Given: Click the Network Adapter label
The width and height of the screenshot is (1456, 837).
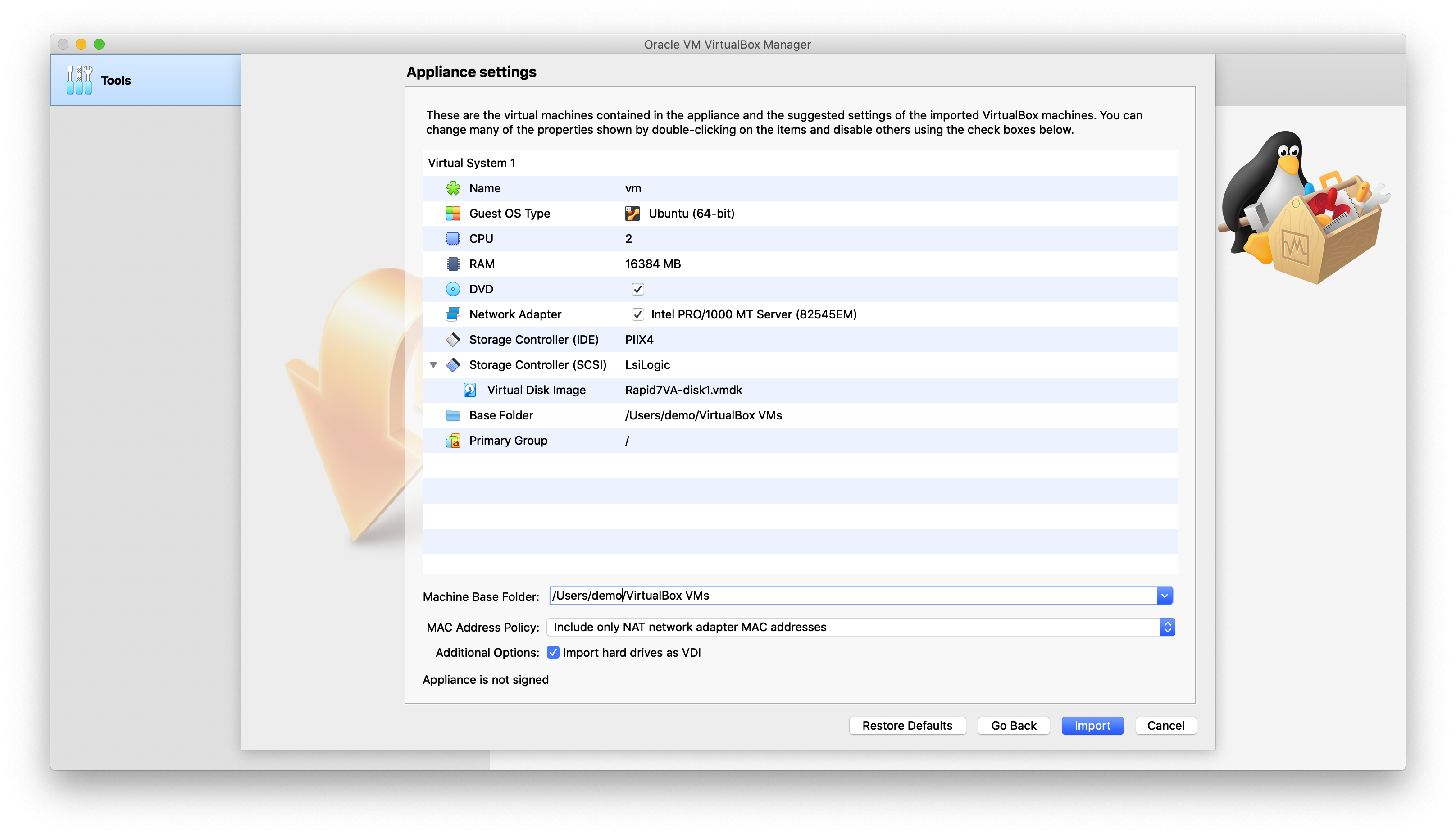Looking at the screenshot, I should 515,314.
